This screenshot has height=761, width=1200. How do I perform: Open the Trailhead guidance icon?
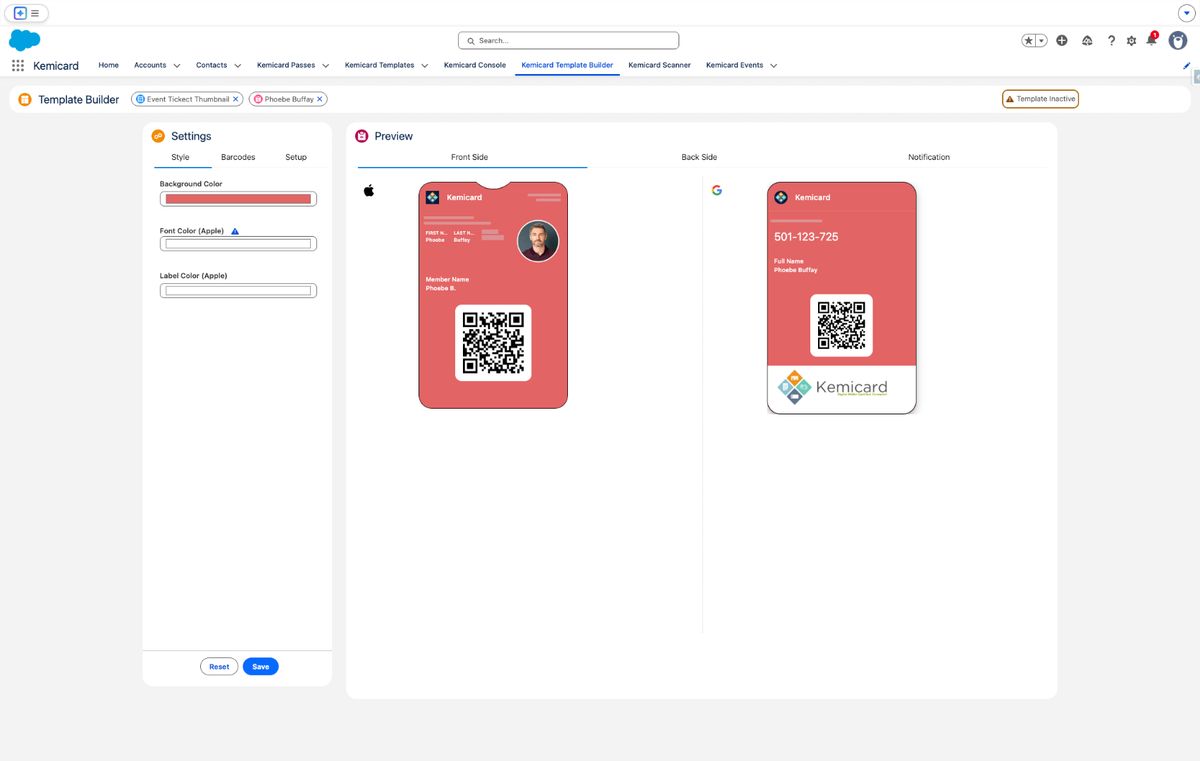click(1087, 40)
